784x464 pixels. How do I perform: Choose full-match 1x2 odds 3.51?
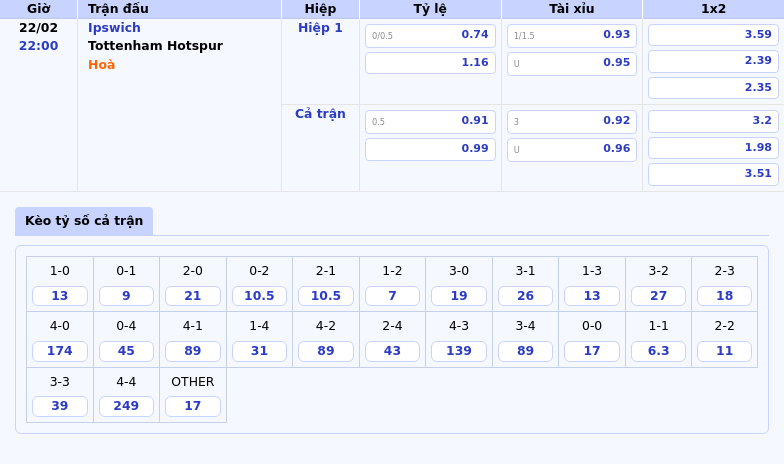pos(712,174)
